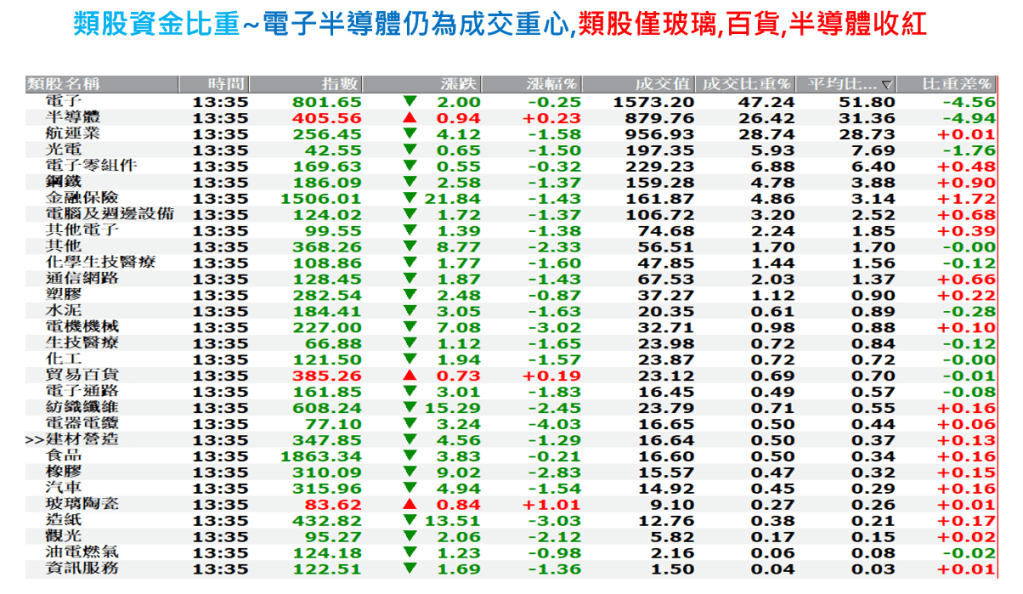
Task: Click the green down arrow in 金融保險 row
Action: [x=408, y=198]
